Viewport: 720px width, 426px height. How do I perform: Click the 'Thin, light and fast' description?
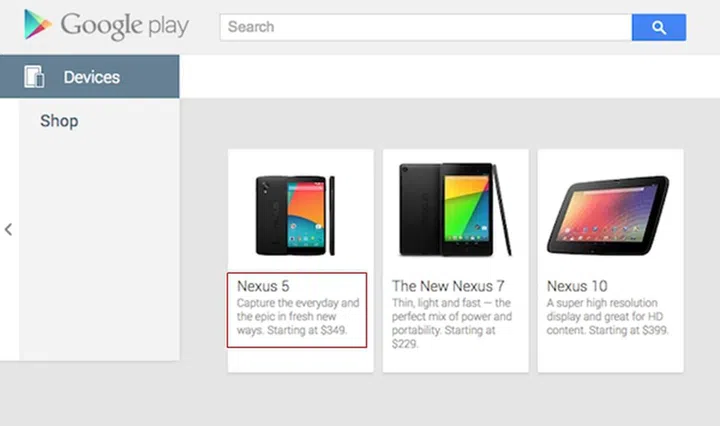[451, 323]
